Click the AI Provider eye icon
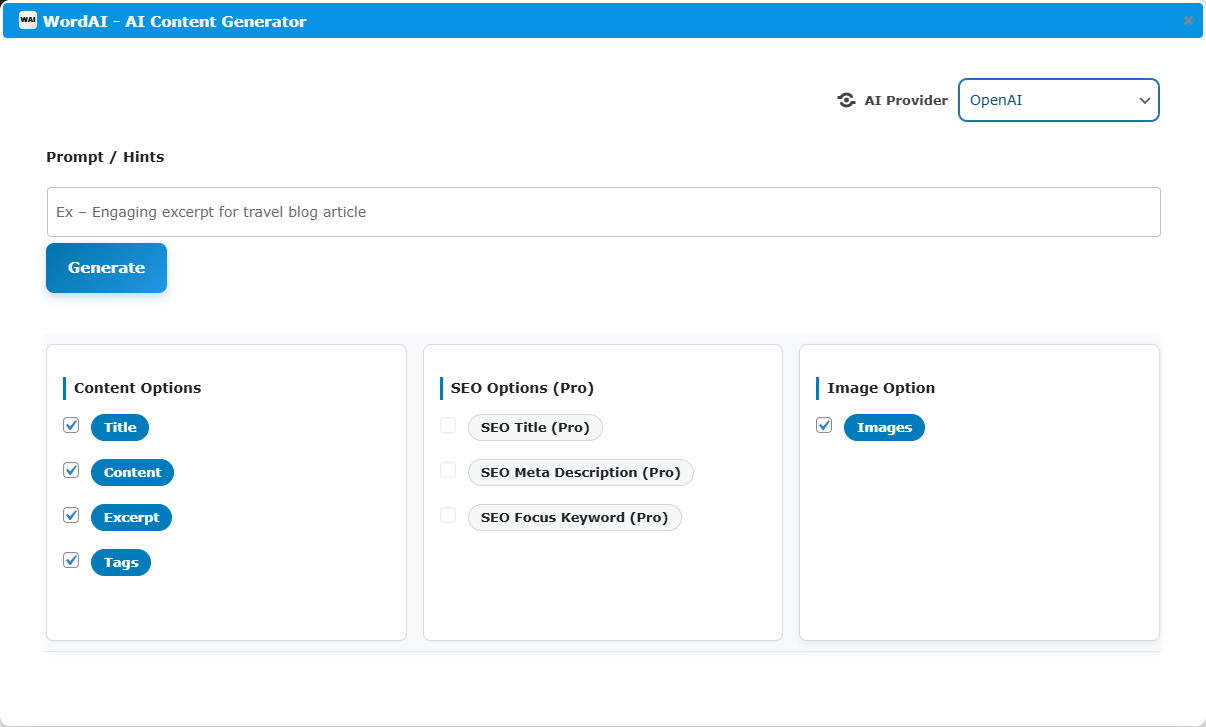Screen dimensions: 1206x727 click(845, 100)
